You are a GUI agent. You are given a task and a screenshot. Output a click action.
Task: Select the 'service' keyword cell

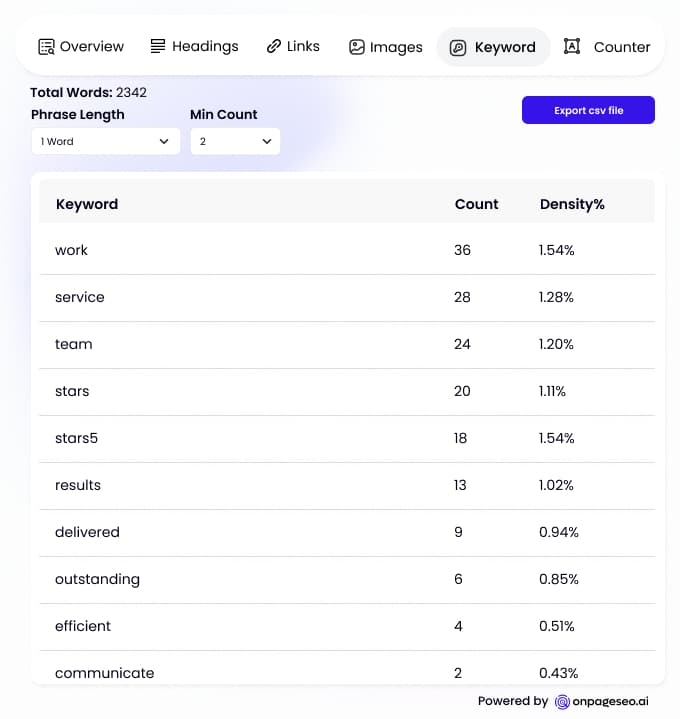point(80,297)
